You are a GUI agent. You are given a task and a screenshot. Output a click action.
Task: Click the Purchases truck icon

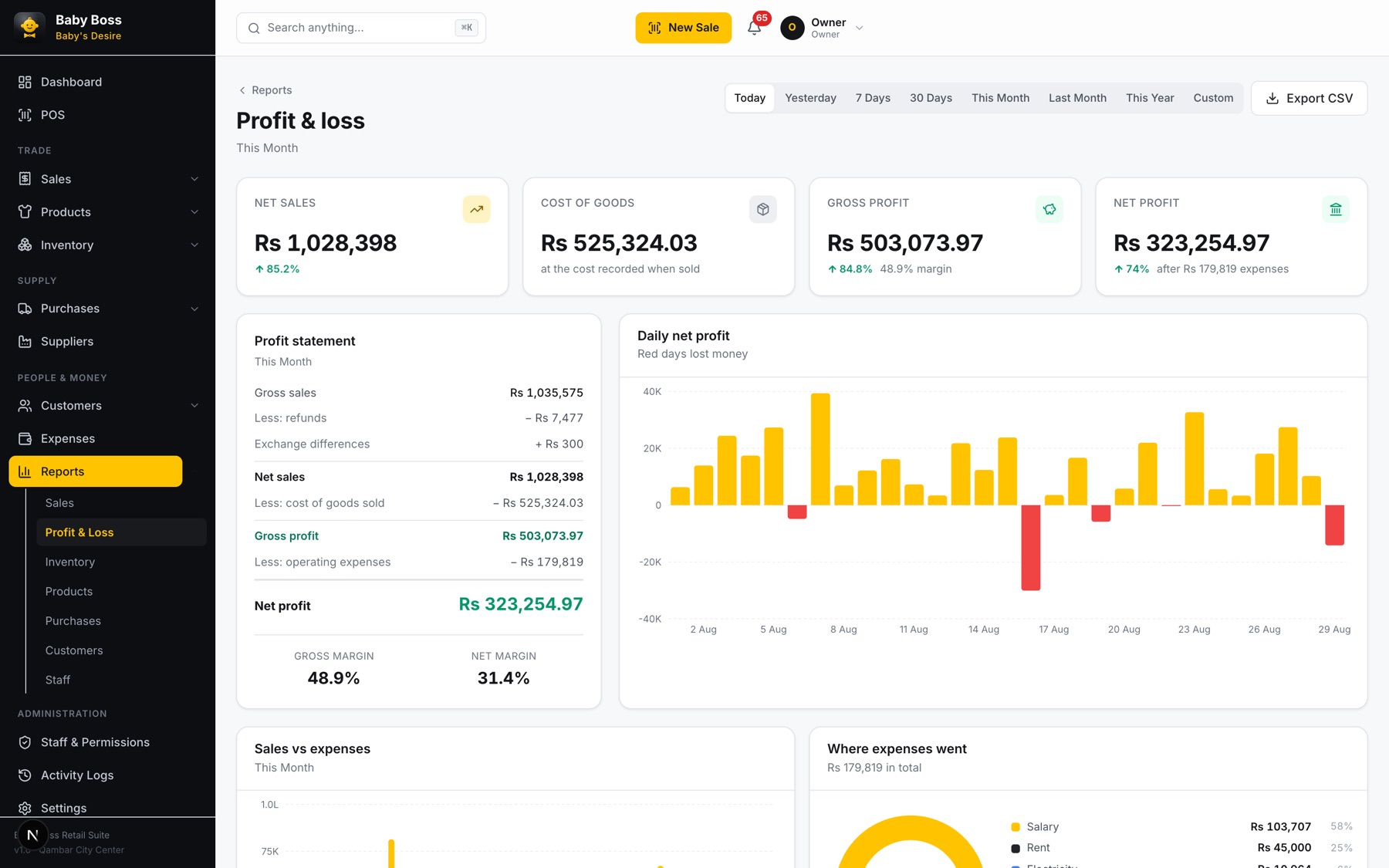(25, 309)
